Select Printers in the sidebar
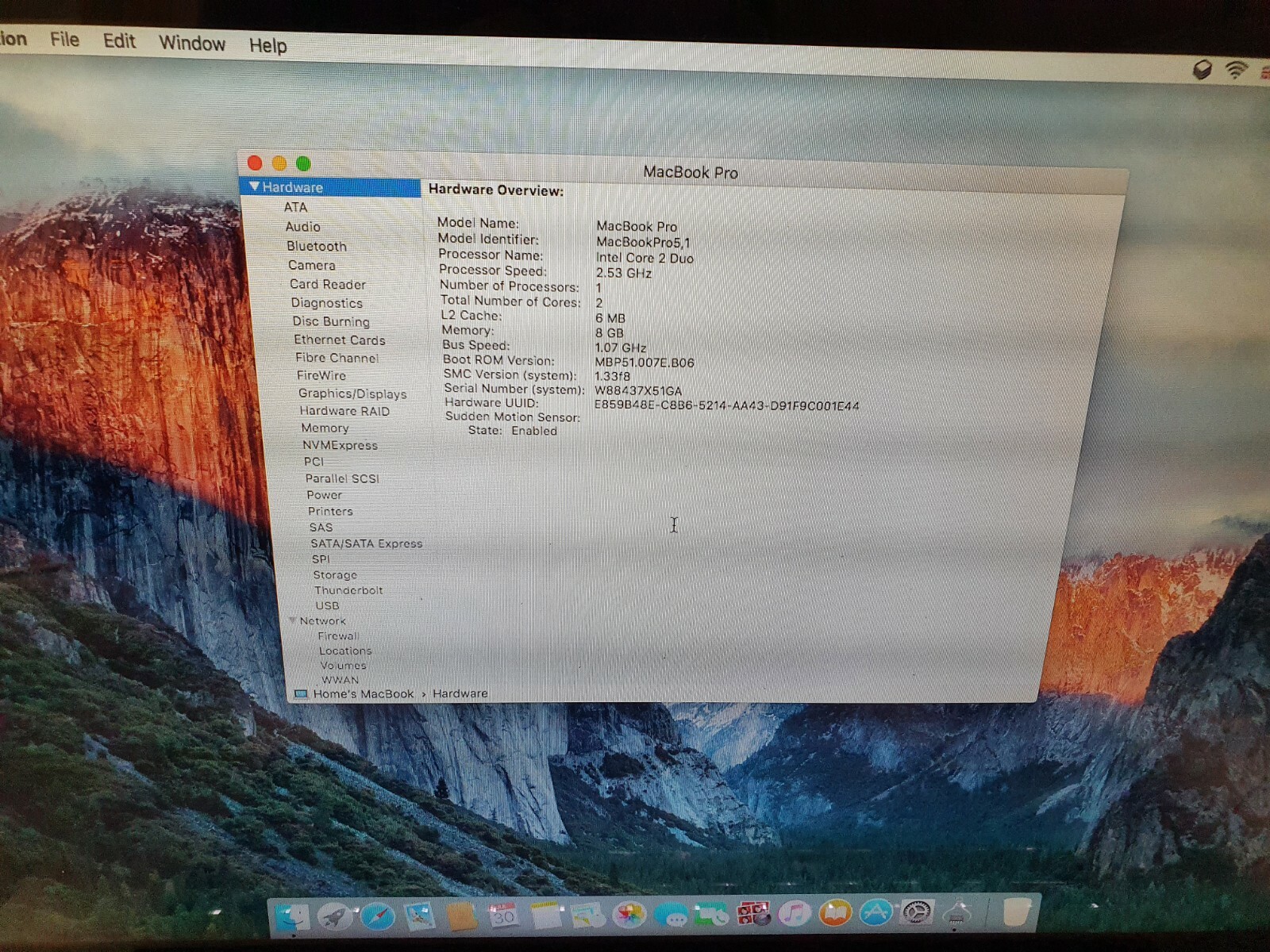 [x=330, y=512]
